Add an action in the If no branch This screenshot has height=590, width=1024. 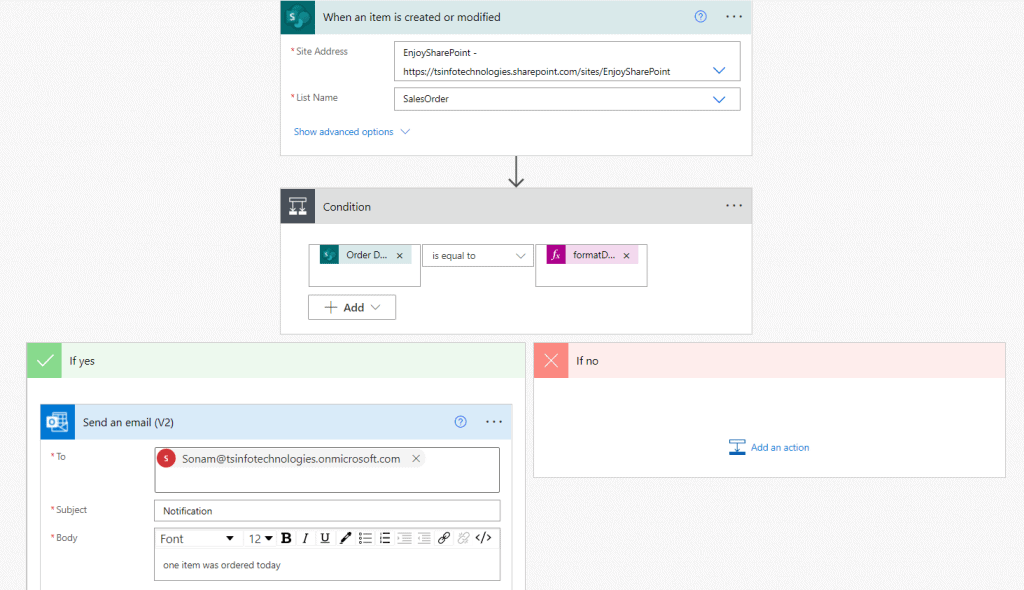pos(769,448)
